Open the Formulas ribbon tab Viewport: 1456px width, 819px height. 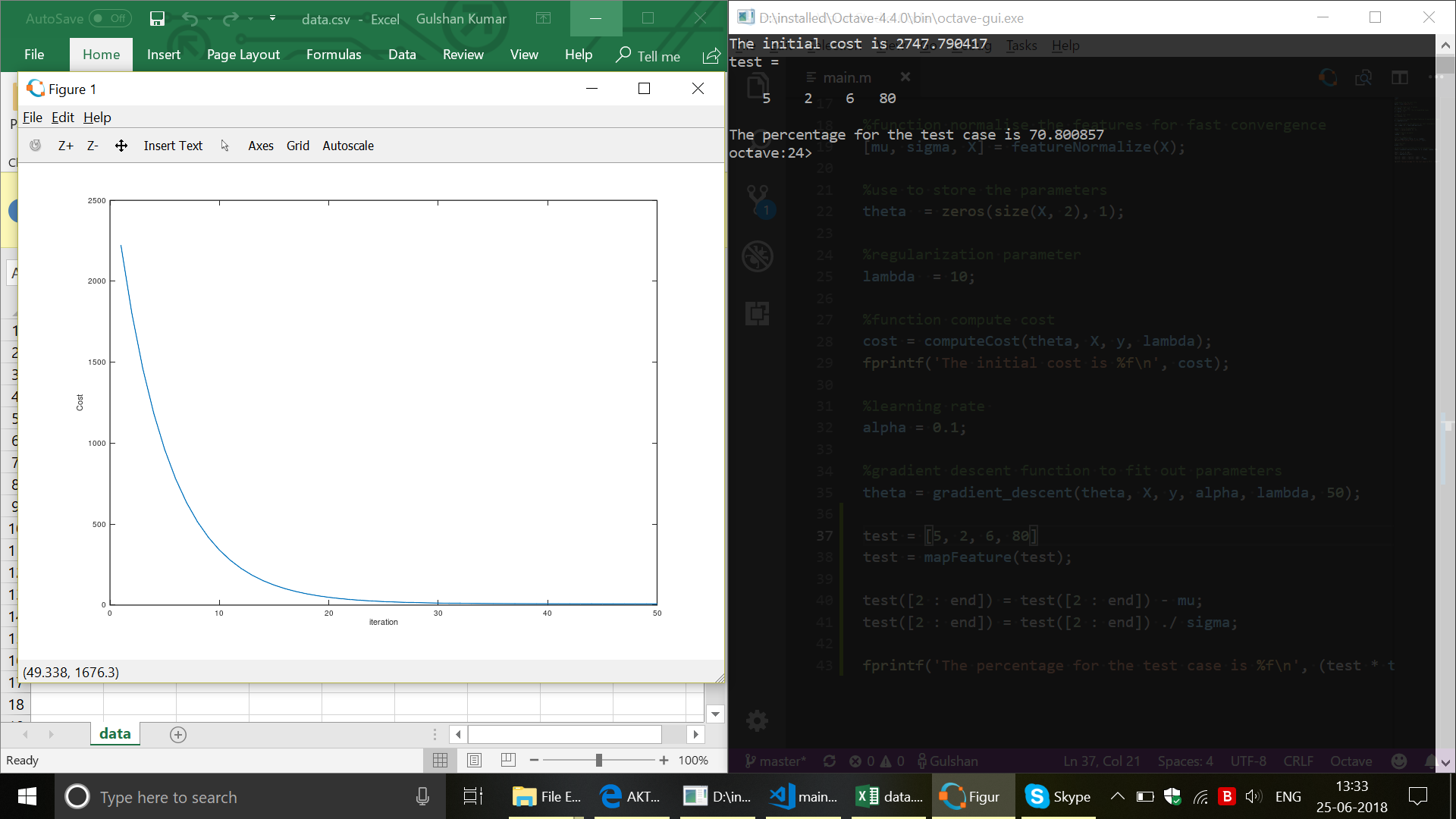coord(334,55)
